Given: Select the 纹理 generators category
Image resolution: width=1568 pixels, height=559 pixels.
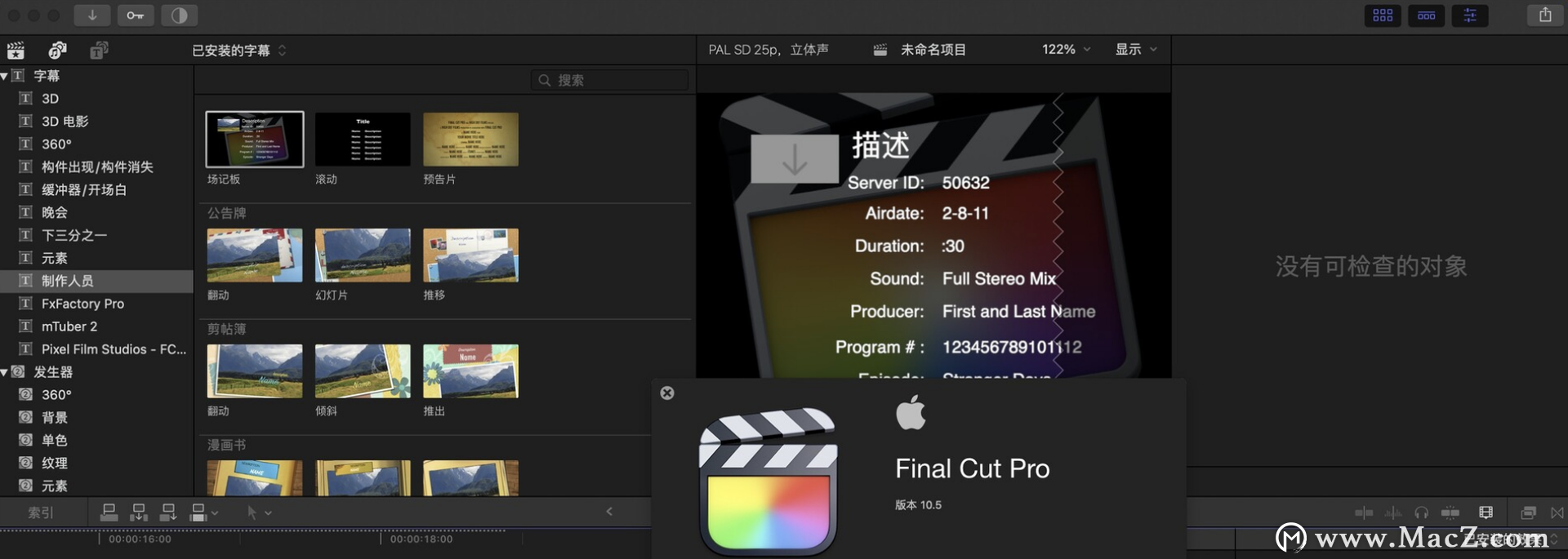Looking at the screenshot, I should point(96,464).
